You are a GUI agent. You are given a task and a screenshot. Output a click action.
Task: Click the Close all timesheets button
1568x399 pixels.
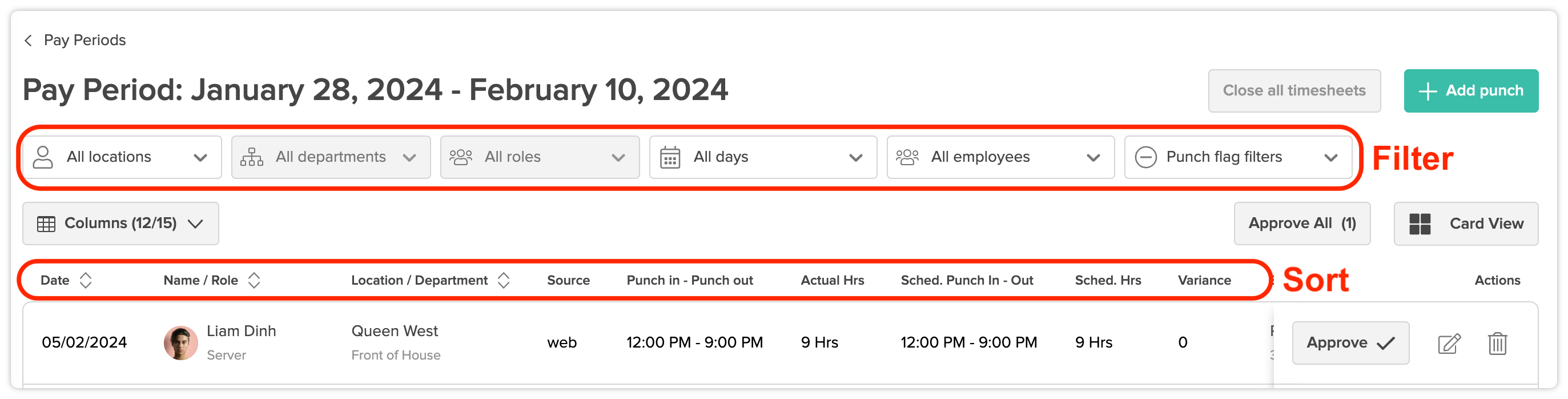tap(1293, 91)
